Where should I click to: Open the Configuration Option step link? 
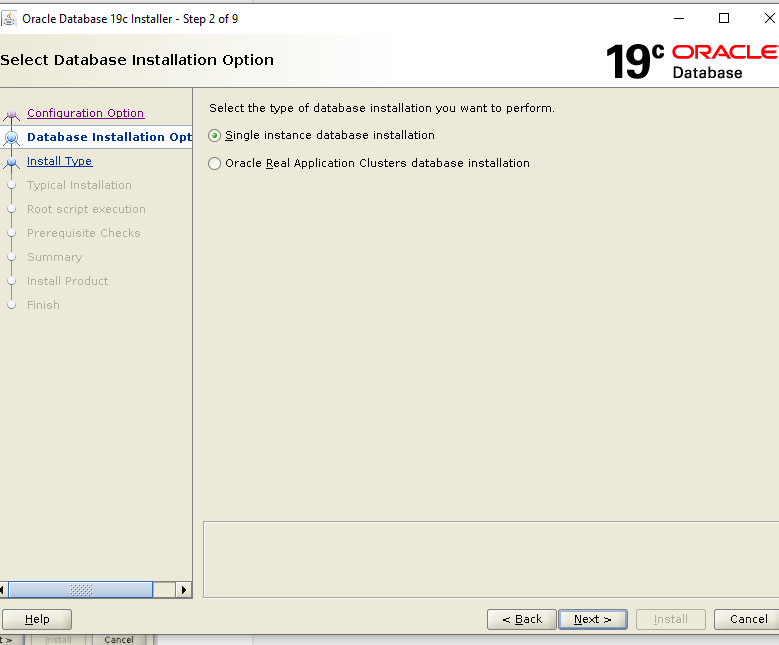[85, 113]
